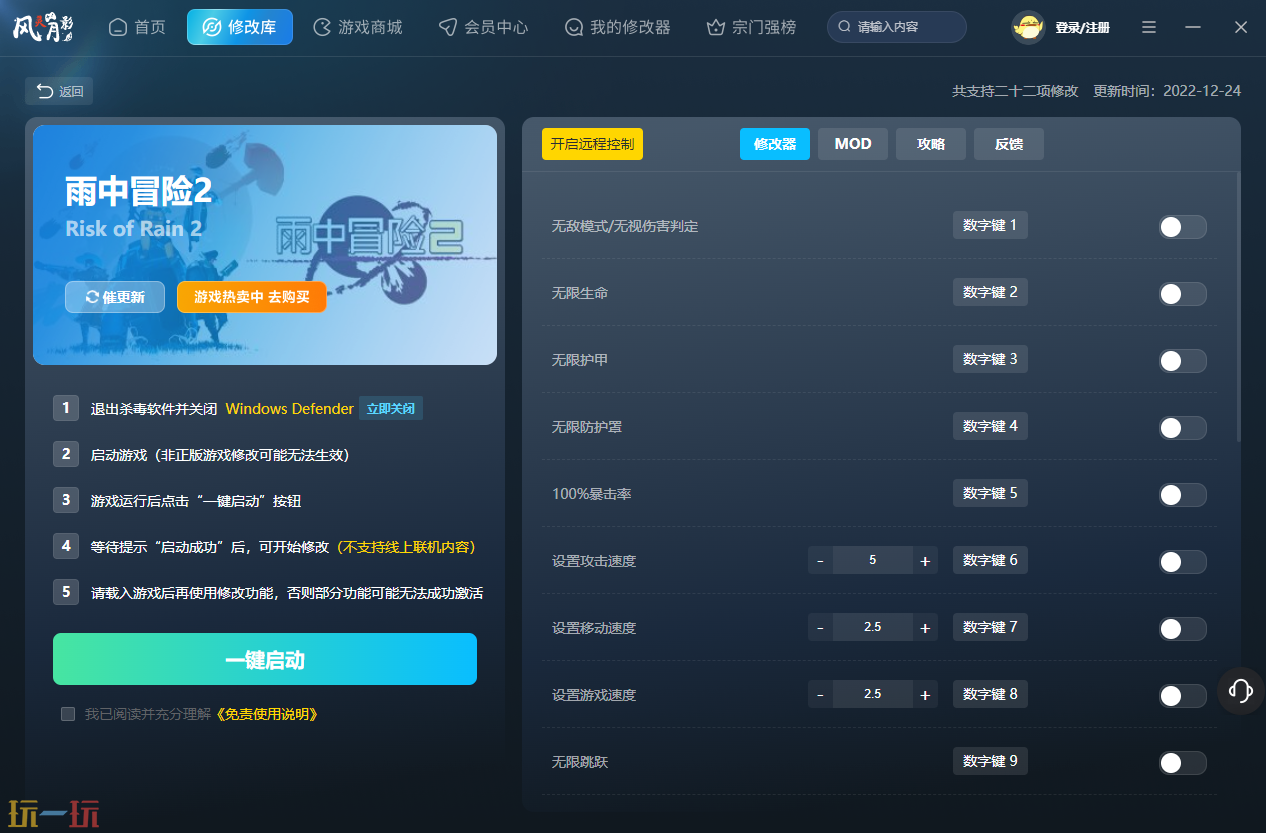This screenshot has height=833, width=1266.
Task: Click the 设置攻击速度 value field
Action: 873,560
